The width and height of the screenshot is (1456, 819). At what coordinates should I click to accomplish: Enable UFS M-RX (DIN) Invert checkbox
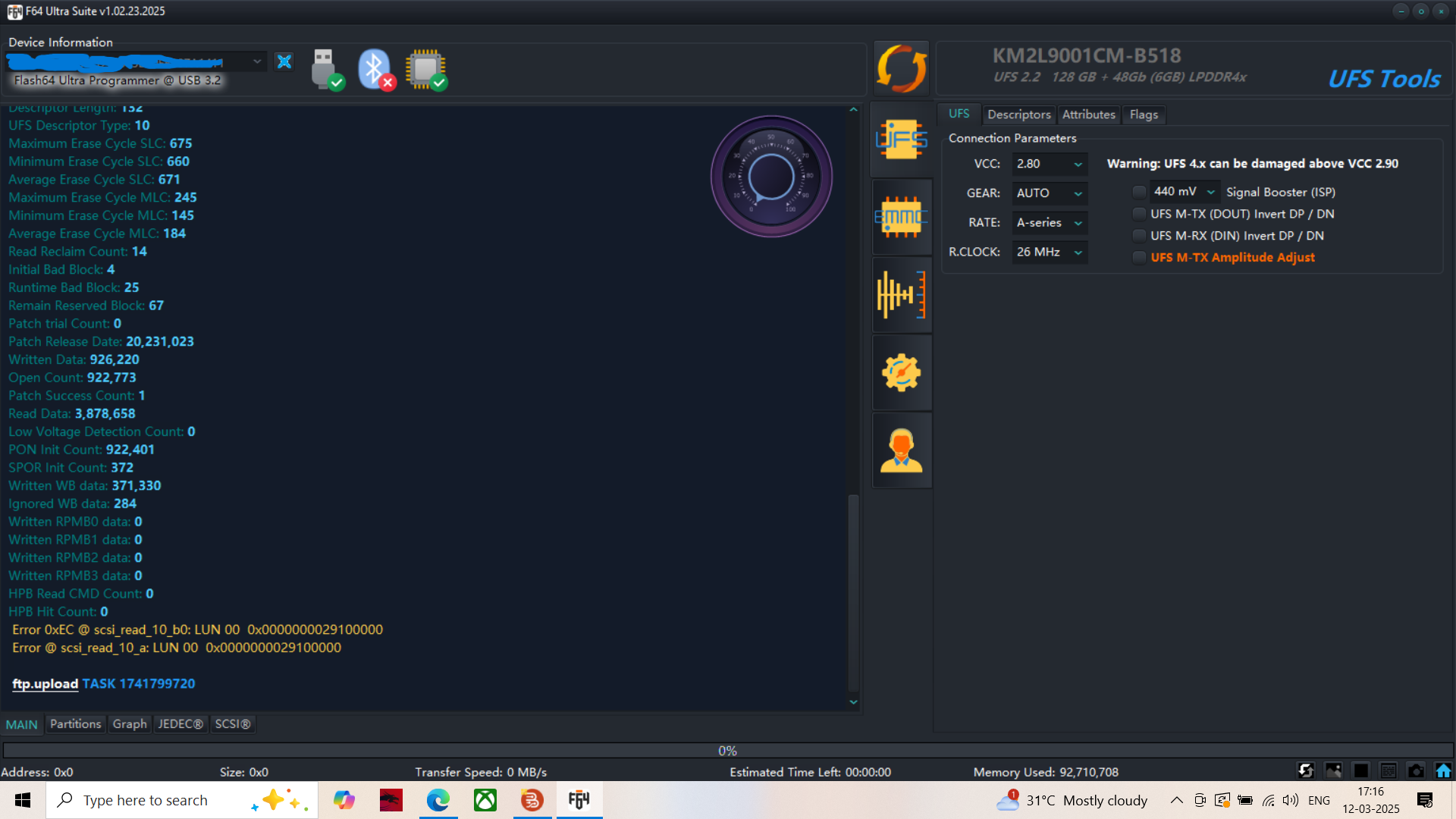click(1138, 236)
